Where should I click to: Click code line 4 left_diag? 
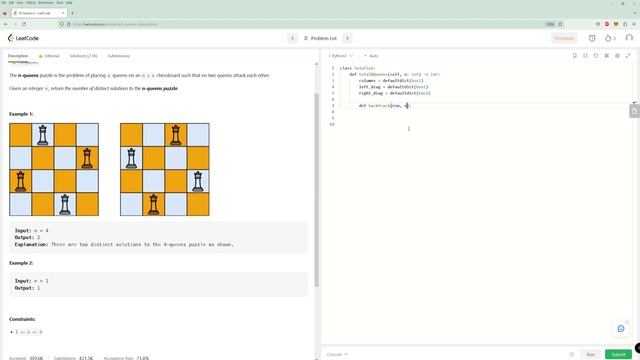tap(393, 87)
